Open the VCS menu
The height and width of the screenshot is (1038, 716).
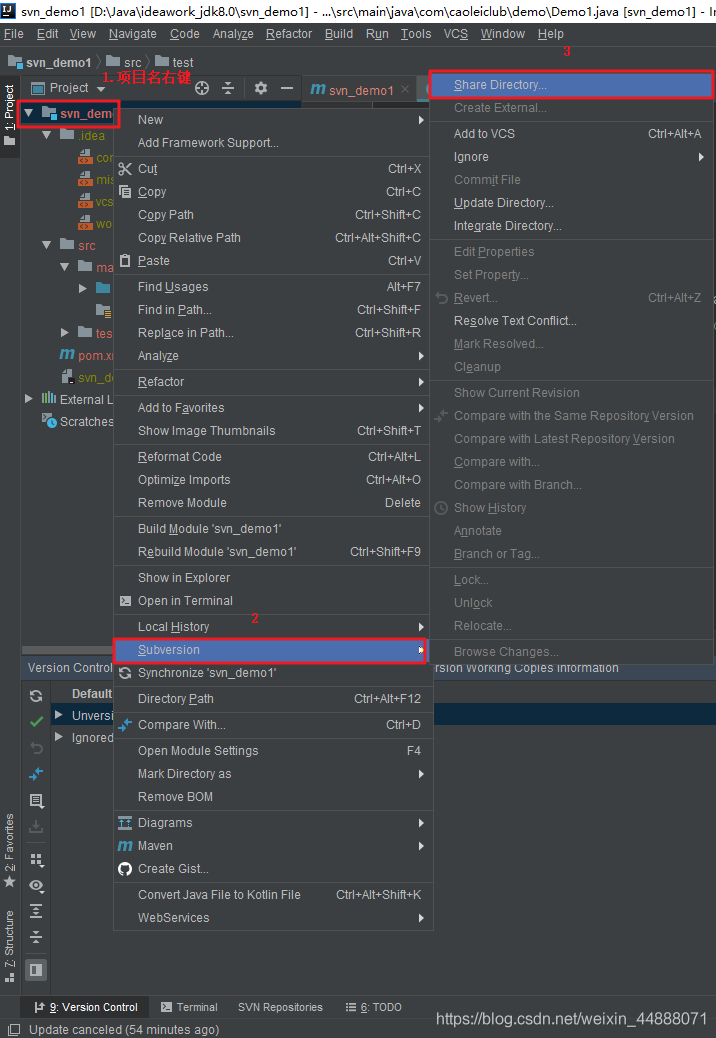pos(455,34)
